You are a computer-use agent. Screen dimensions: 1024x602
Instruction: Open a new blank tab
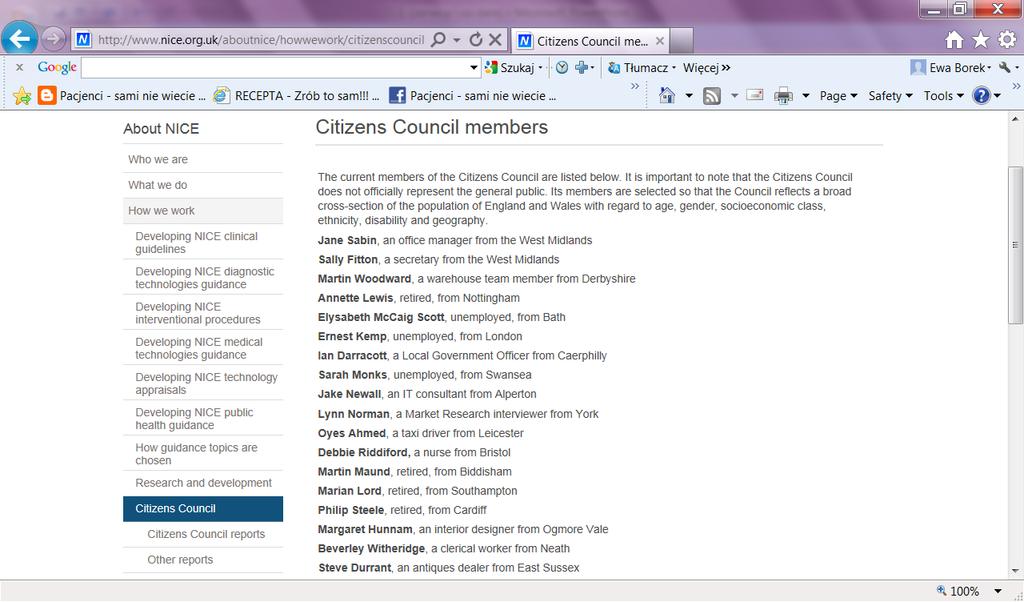[681, 41]
